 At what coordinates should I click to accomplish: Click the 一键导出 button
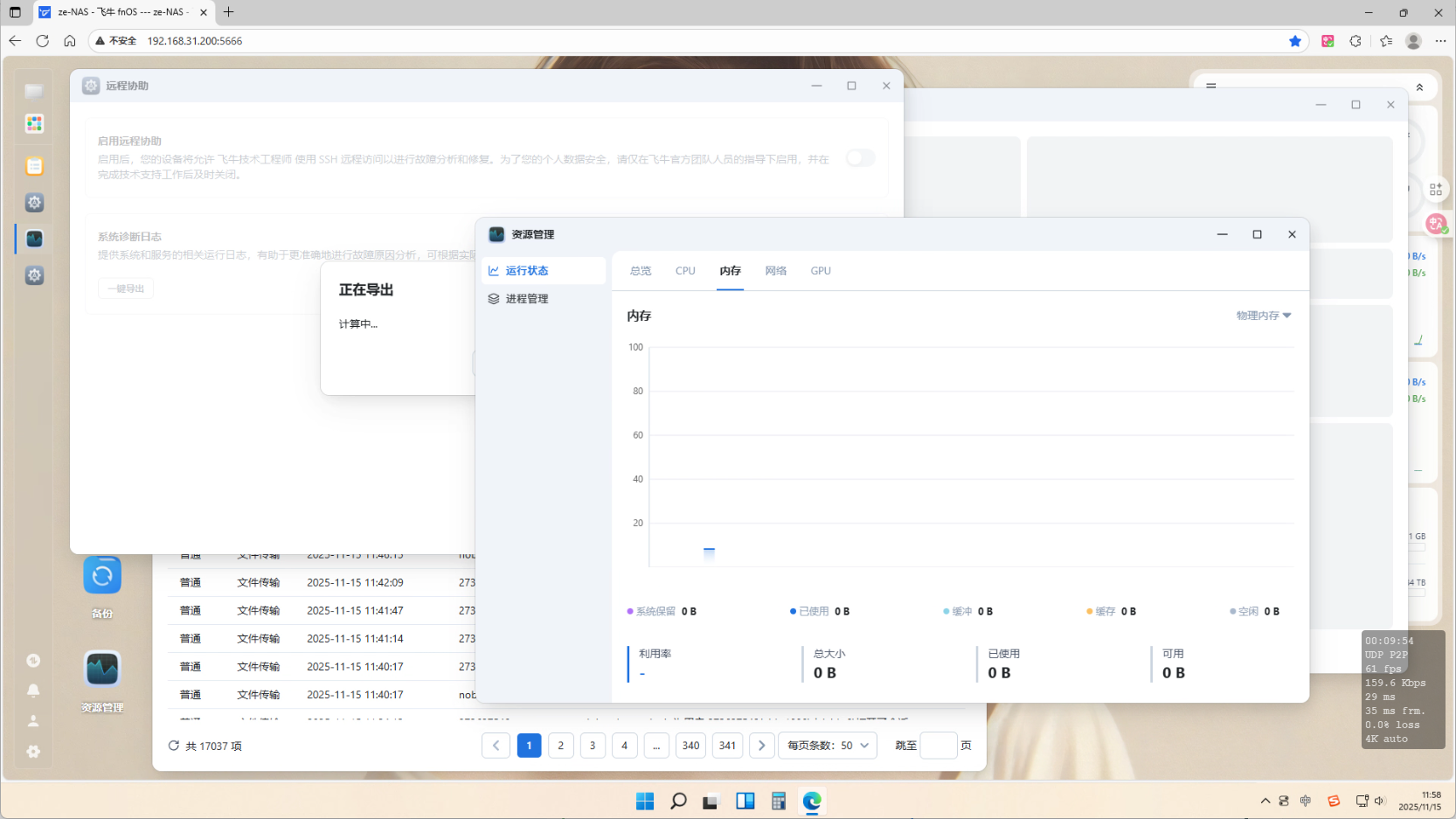click(125, 288)
